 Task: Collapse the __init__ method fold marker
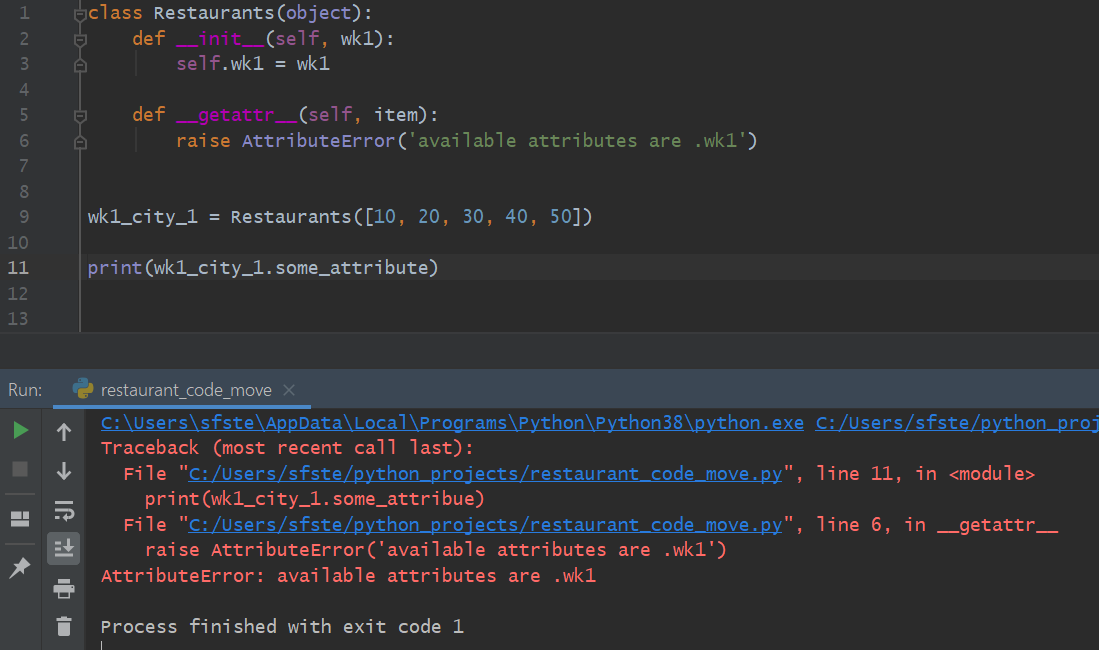81,40
